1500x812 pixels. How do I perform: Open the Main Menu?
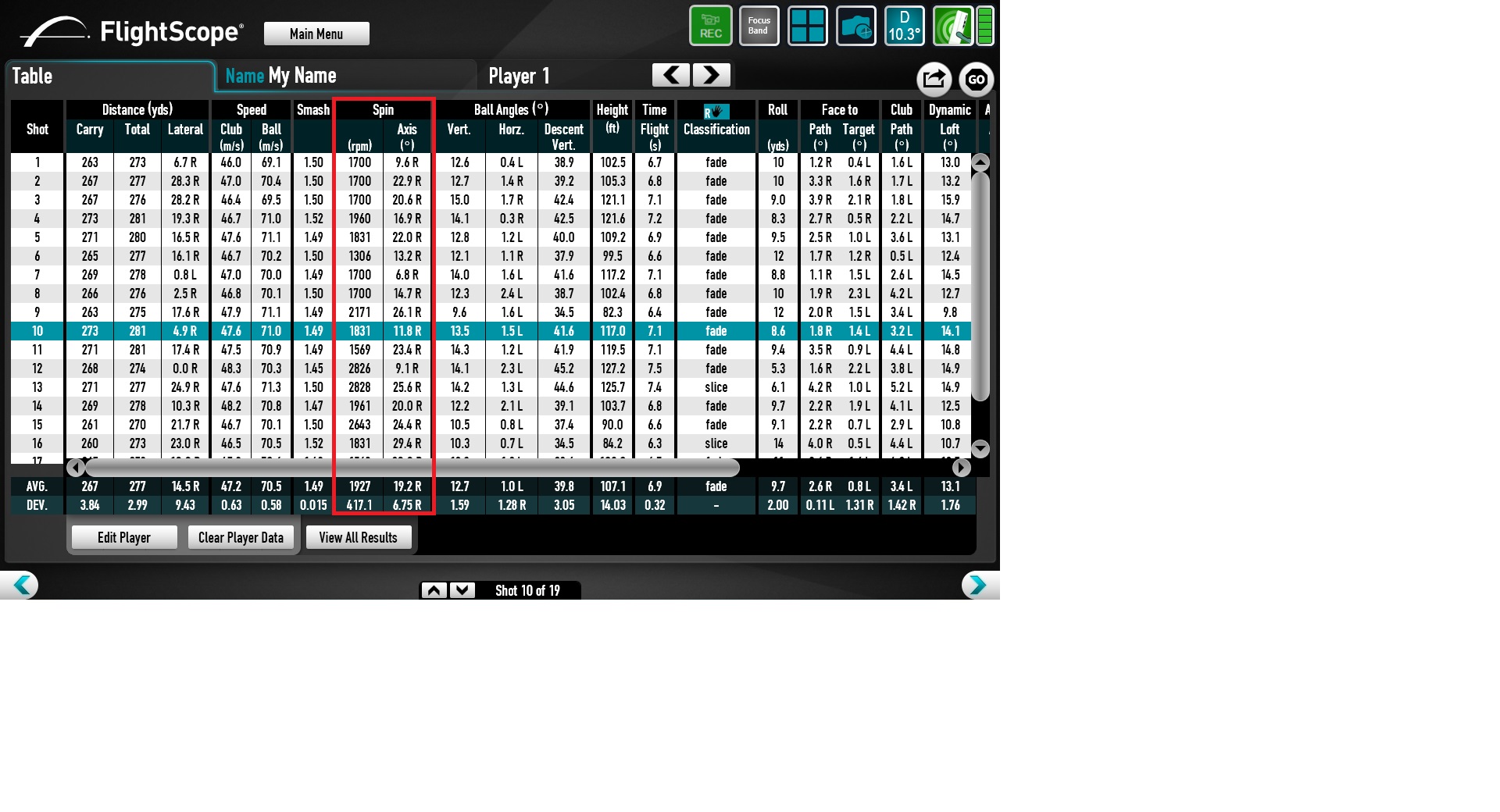[x=316, y=34]
